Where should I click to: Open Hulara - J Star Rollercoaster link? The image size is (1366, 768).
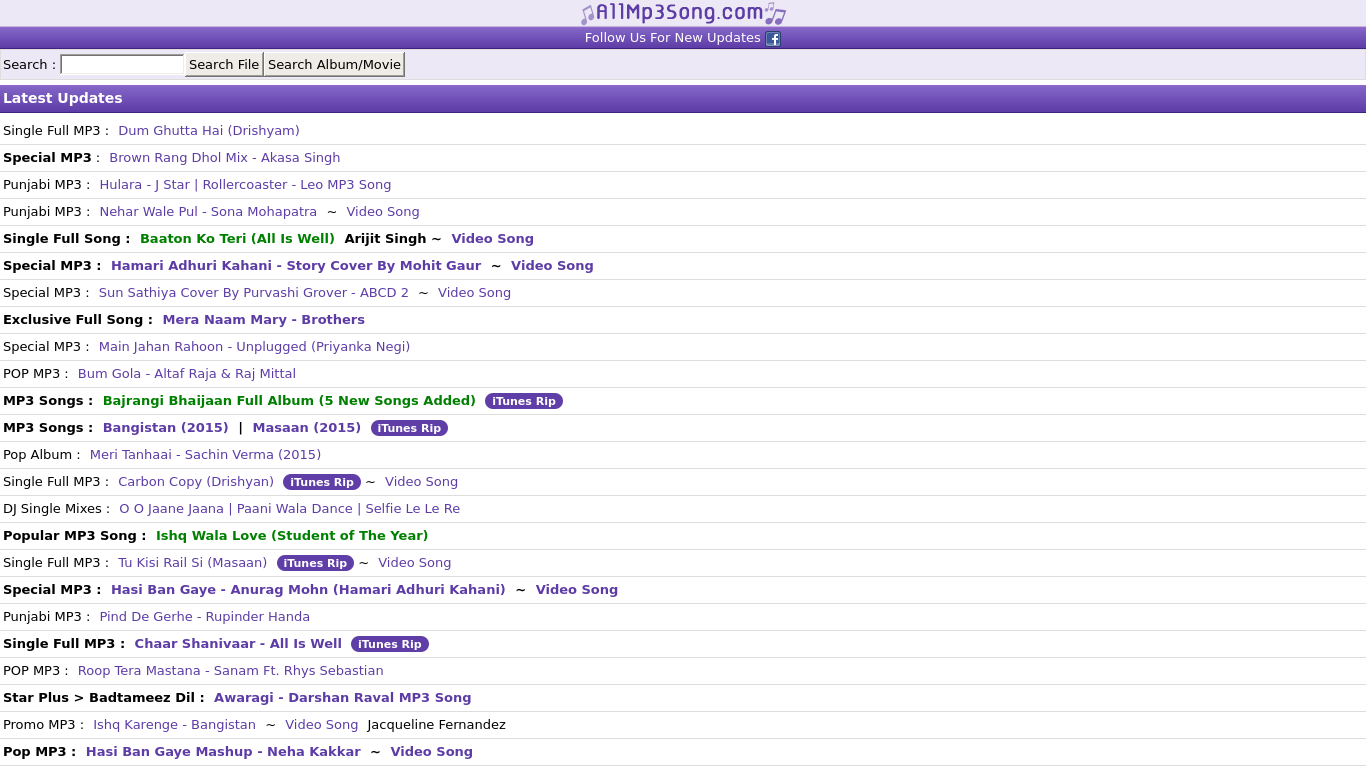(x=245, y=185)
